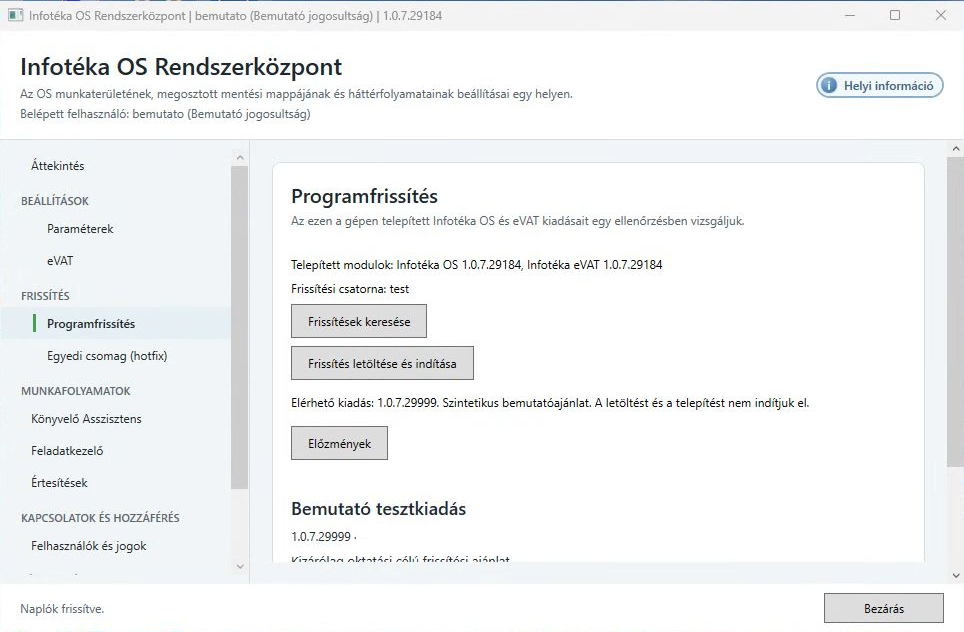Click the info icon in Helyi információ button

pos(829,85)
